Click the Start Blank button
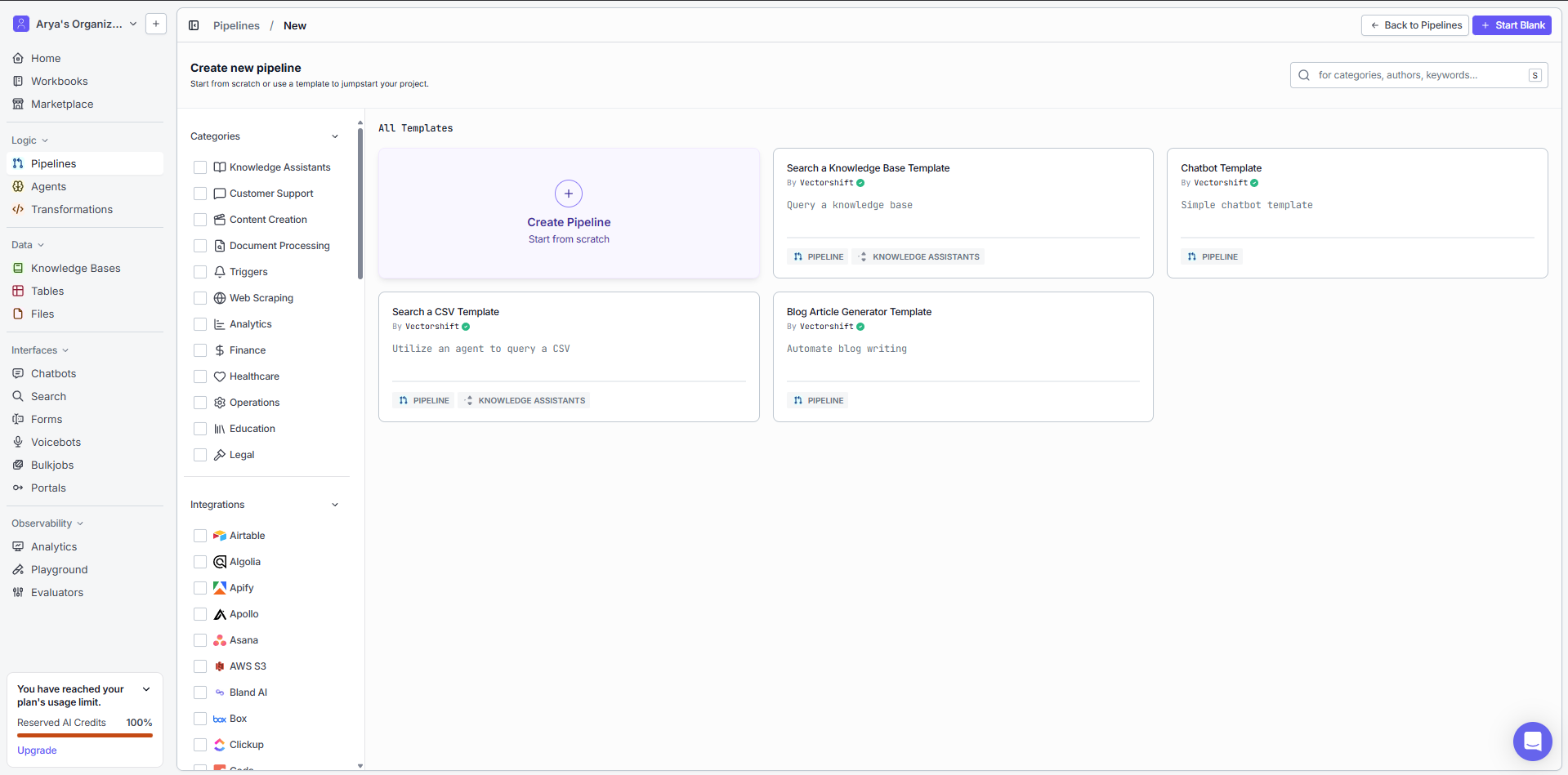Viewport: 1568px width, 775px height. (1512, 25)
